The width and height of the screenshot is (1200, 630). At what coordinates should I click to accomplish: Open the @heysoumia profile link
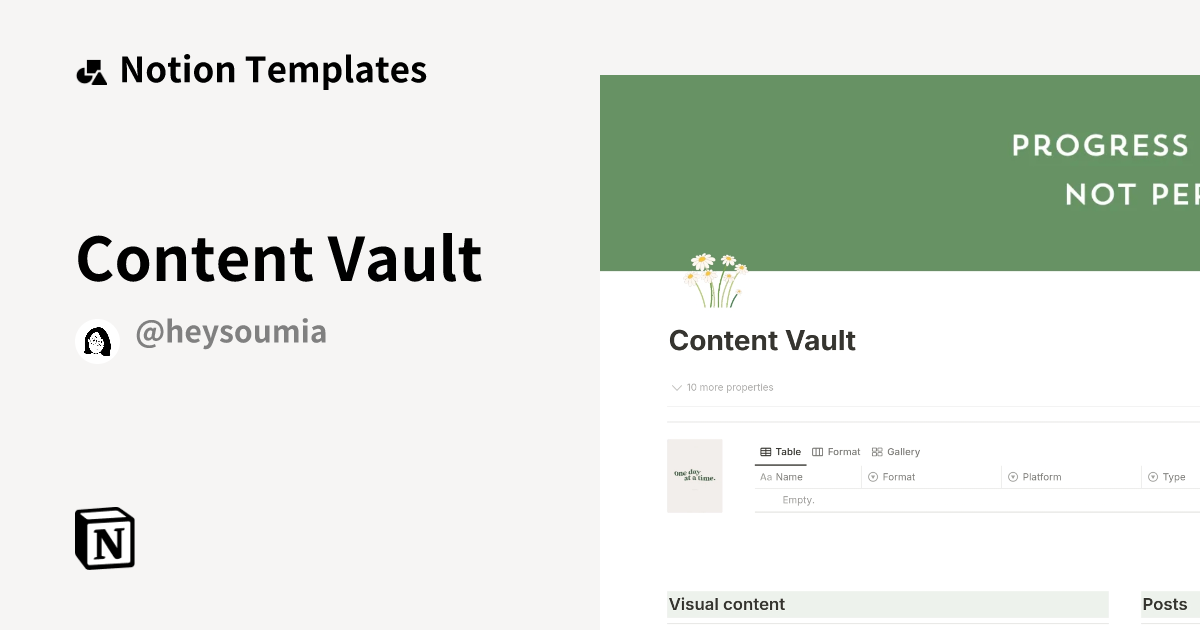point(231,331)
